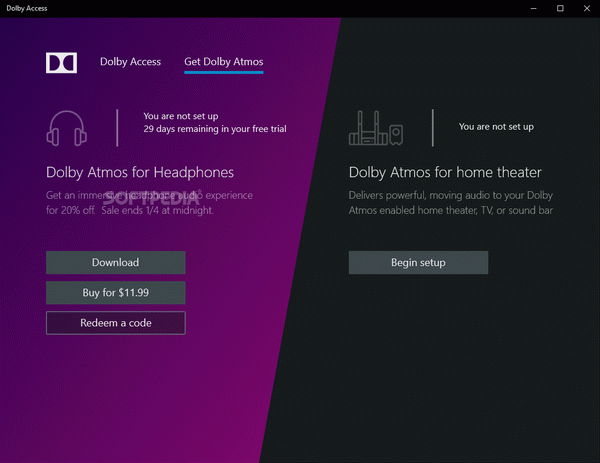The height and width of the screenshot is (463, 600).
Task: Select the Get Dolby Atmos tab
Action: pos(223,62)
